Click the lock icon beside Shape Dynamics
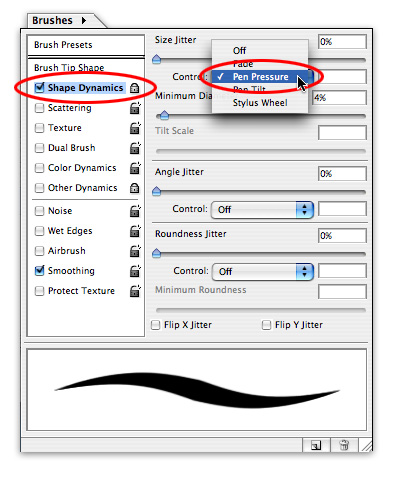 [x=134, y=88]
